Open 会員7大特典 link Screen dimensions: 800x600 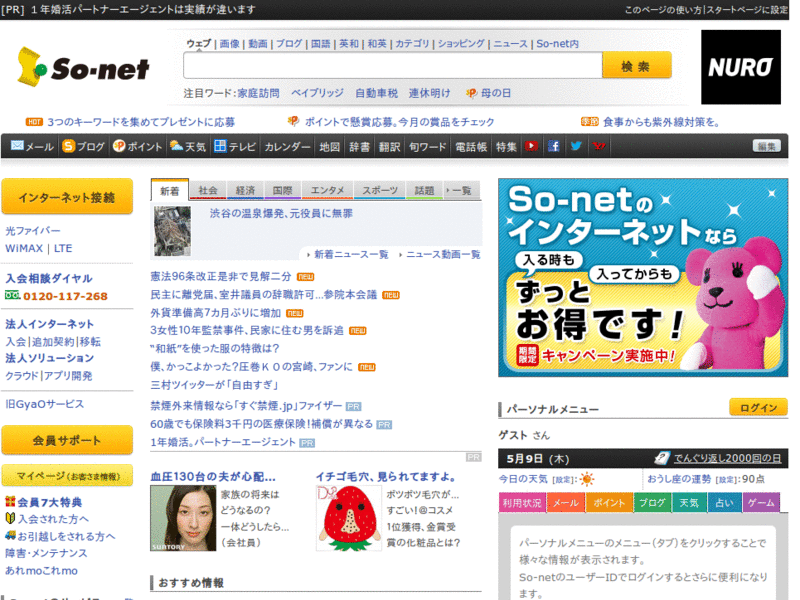49,502
